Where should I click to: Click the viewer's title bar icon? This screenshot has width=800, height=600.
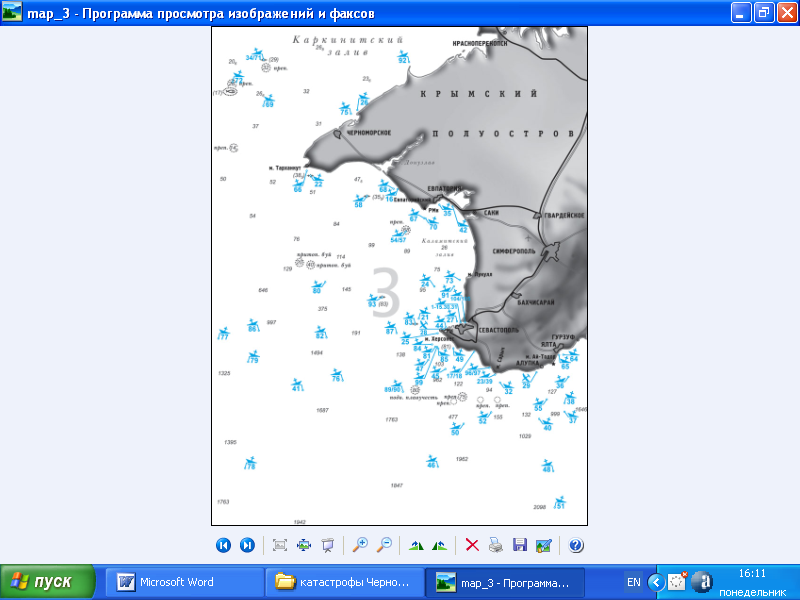tap(11, 13)
